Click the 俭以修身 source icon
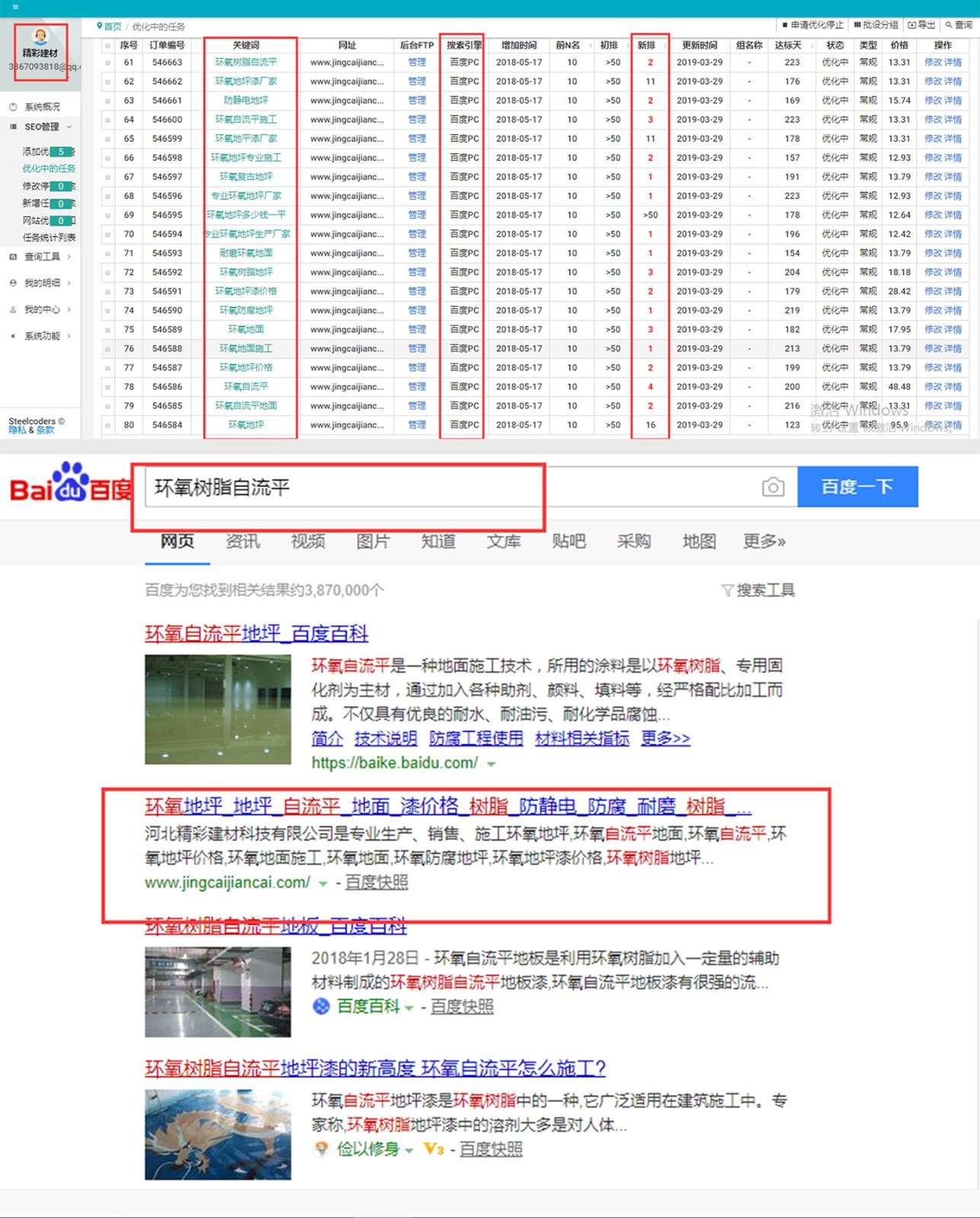 coord(321,1149)
